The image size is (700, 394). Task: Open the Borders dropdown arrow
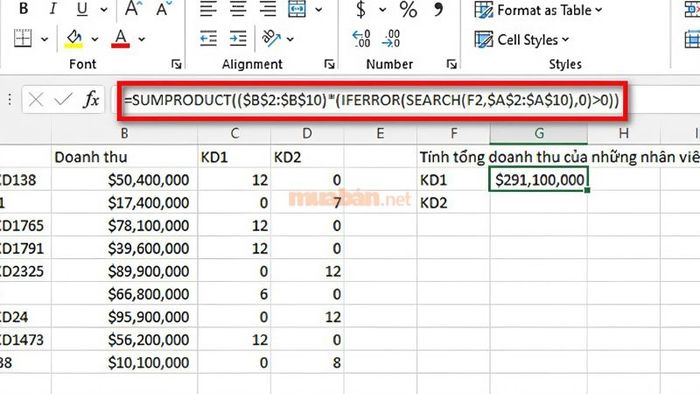[x=44, y=39]
